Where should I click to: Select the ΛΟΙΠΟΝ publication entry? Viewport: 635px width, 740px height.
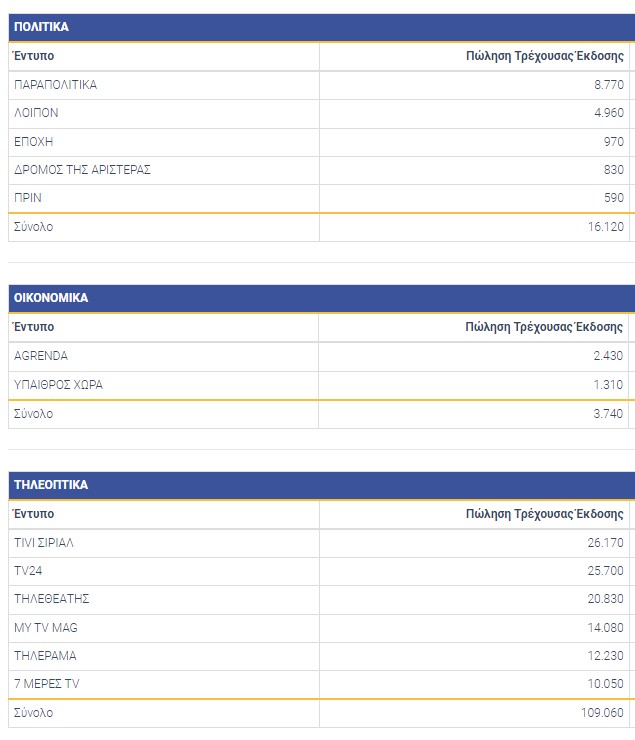(x=36, y=113)
